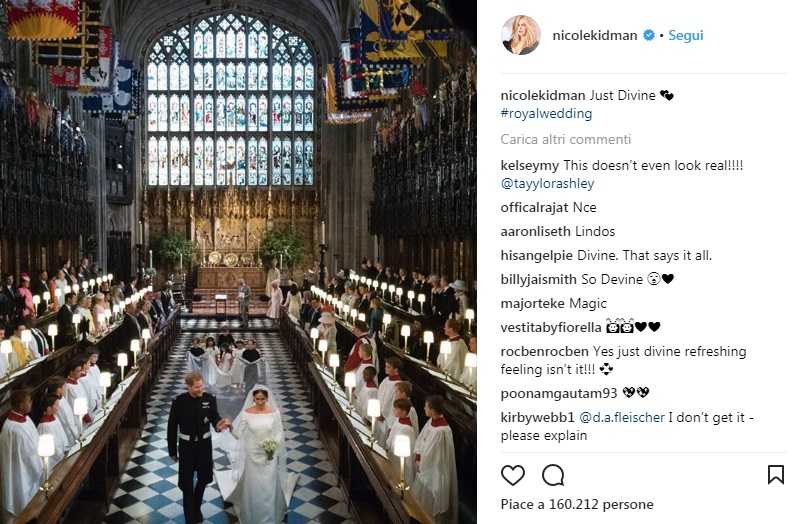Open nicolekidman's profile picture avatar

(521, 35)
